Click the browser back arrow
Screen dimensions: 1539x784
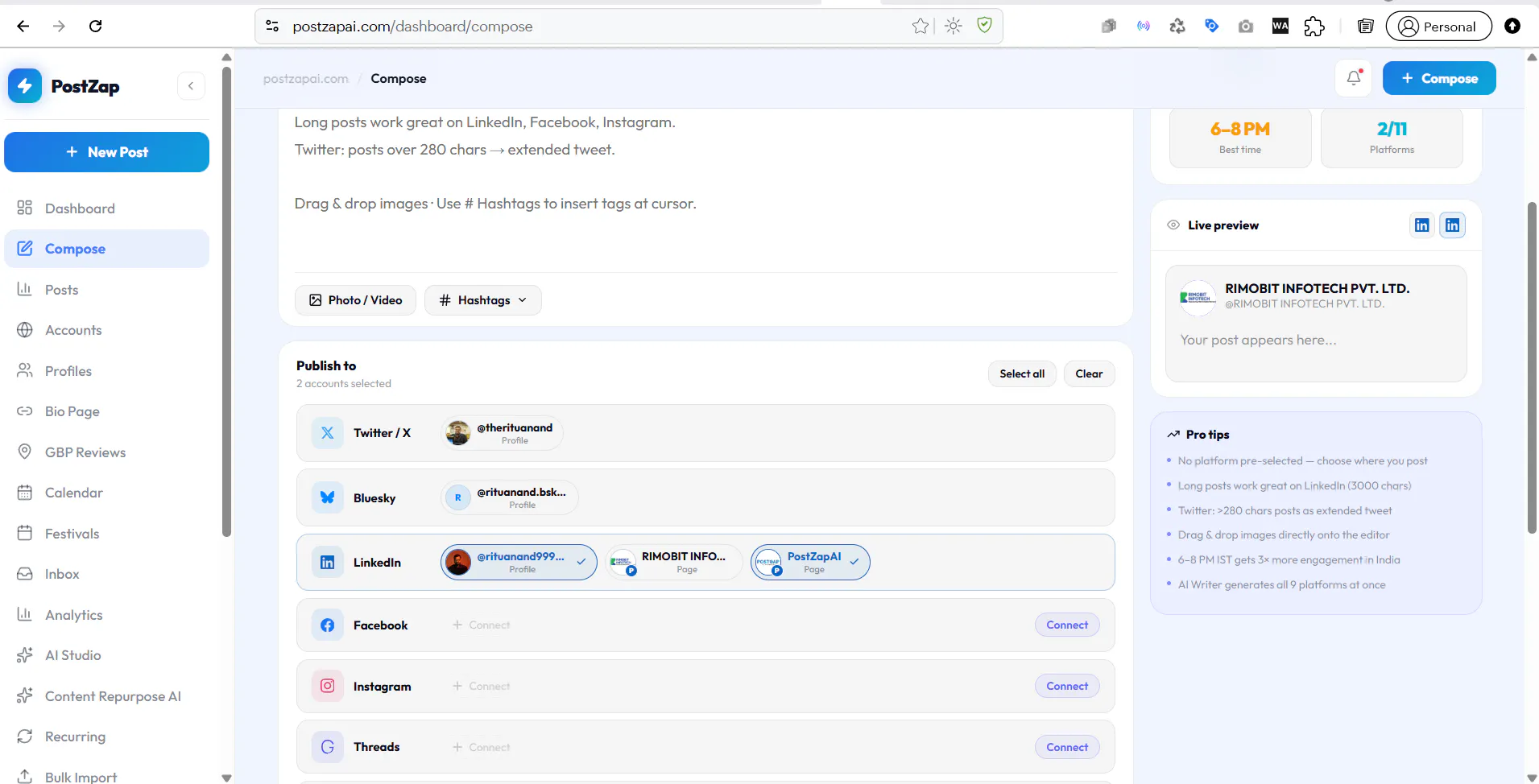[23, 26]
